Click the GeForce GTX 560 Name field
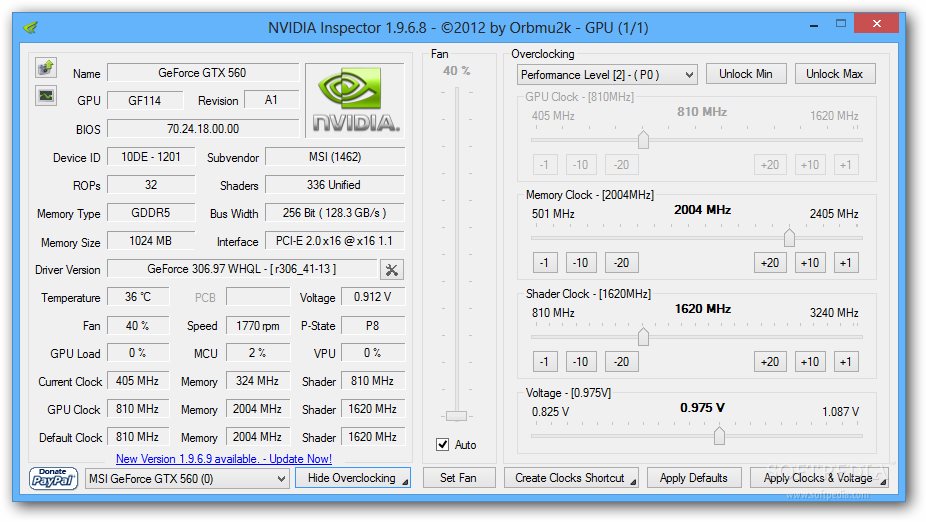This screenshot has width=926, height=522. click(x=203, y=73)
